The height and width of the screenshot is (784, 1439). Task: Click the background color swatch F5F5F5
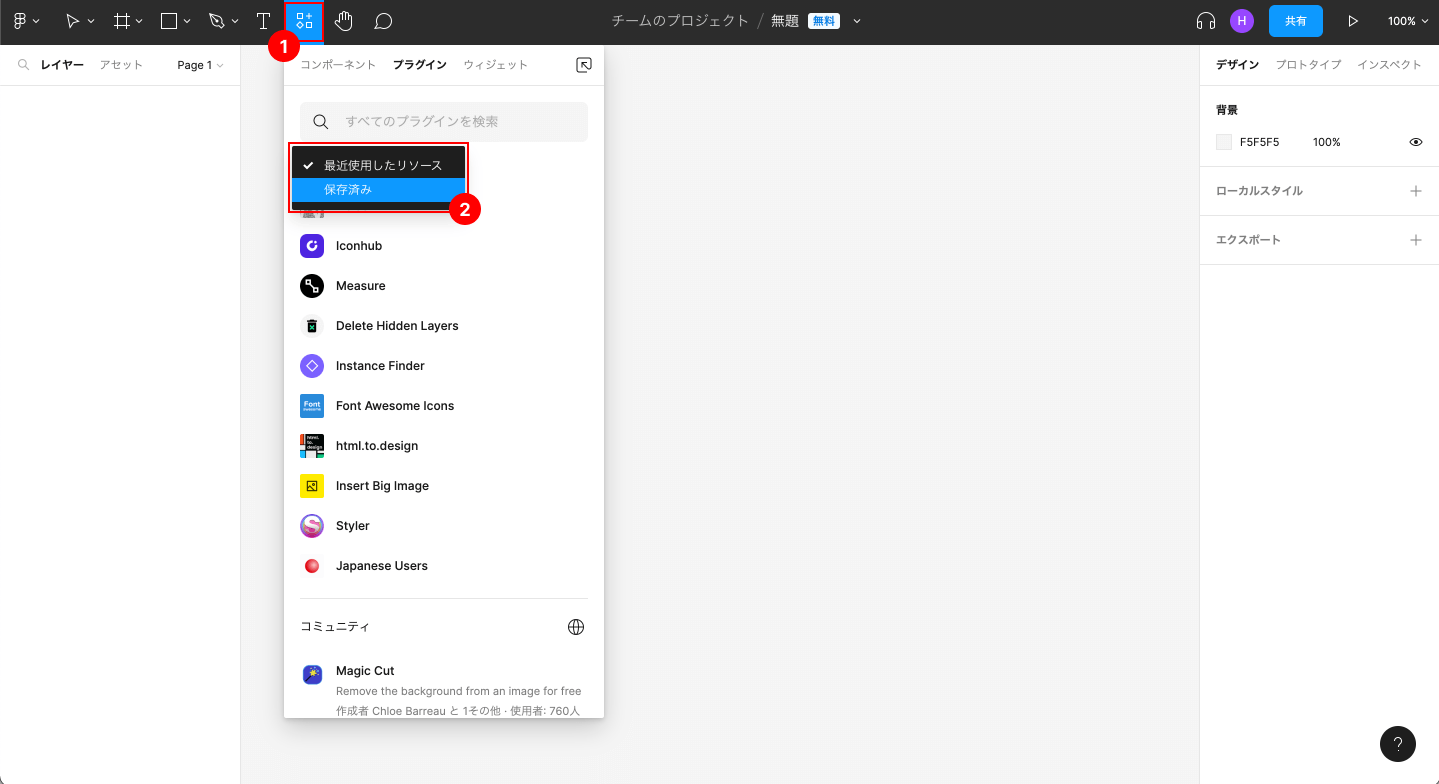(x=1224, y=142)
